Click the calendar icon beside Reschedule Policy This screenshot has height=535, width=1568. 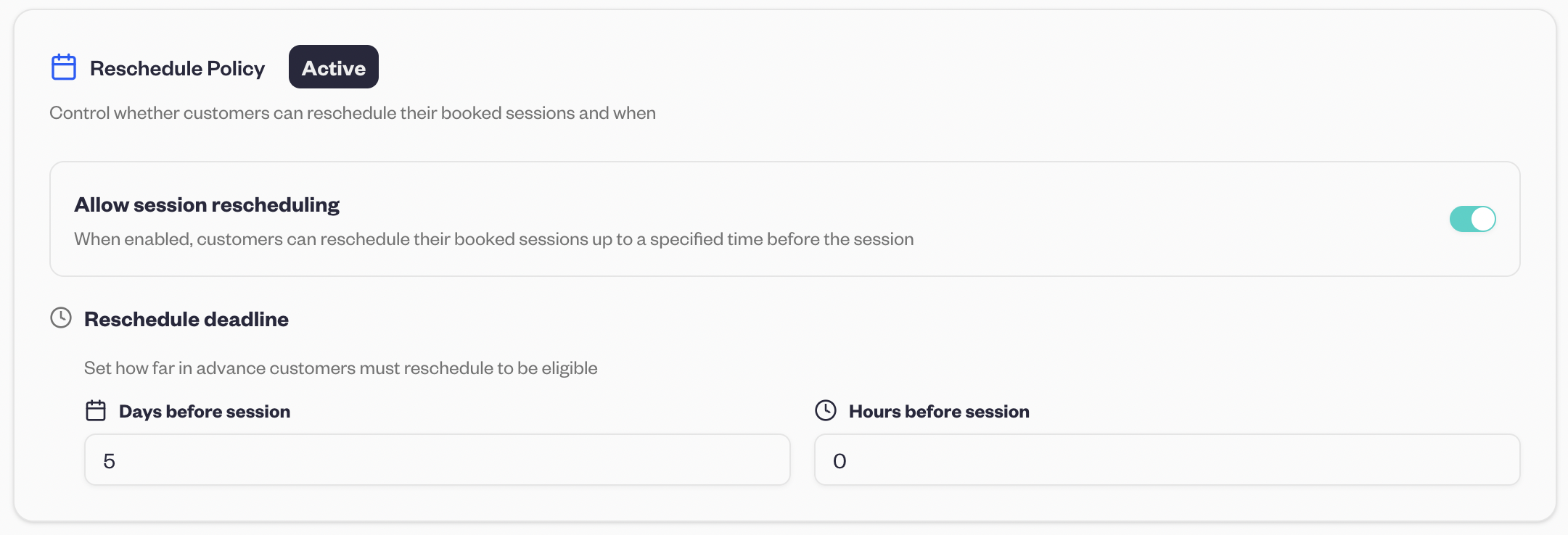click(64, 67)
